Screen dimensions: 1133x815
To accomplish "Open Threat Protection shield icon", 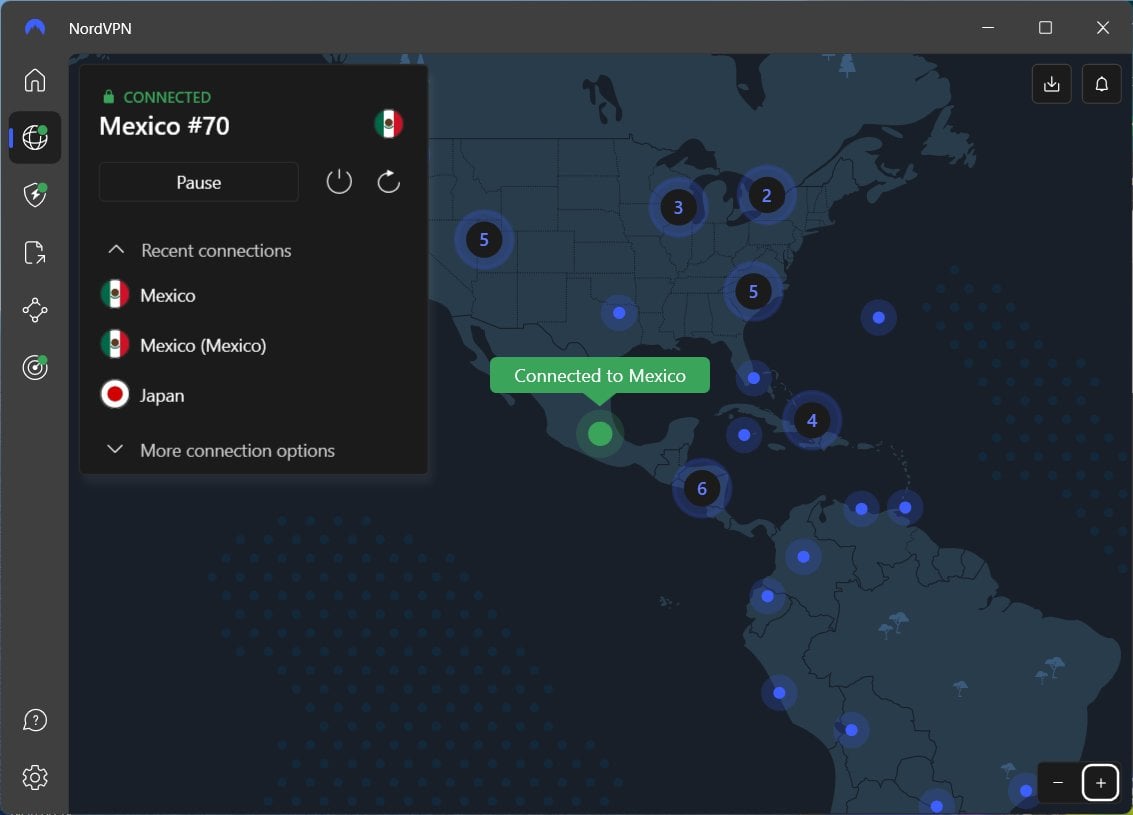I will pos(35,195).
